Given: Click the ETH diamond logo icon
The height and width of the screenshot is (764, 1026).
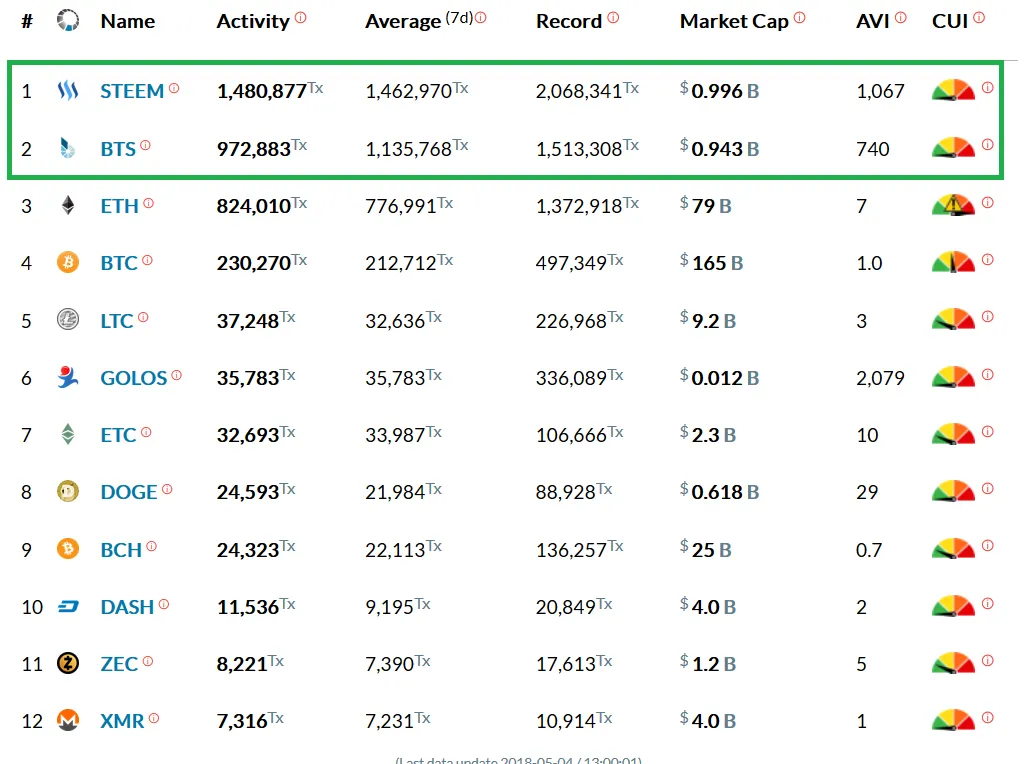Looking at the screenshot, I should [x=68, y=205].
